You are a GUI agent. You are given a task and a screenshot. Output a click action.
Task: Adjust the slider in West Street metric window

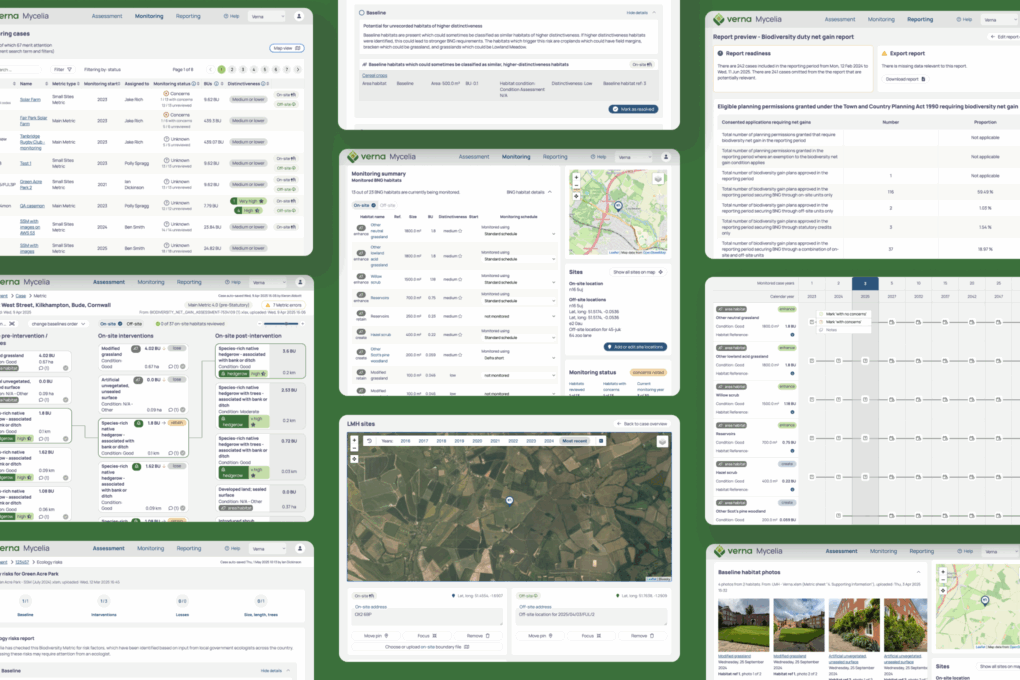click(282, 324)
